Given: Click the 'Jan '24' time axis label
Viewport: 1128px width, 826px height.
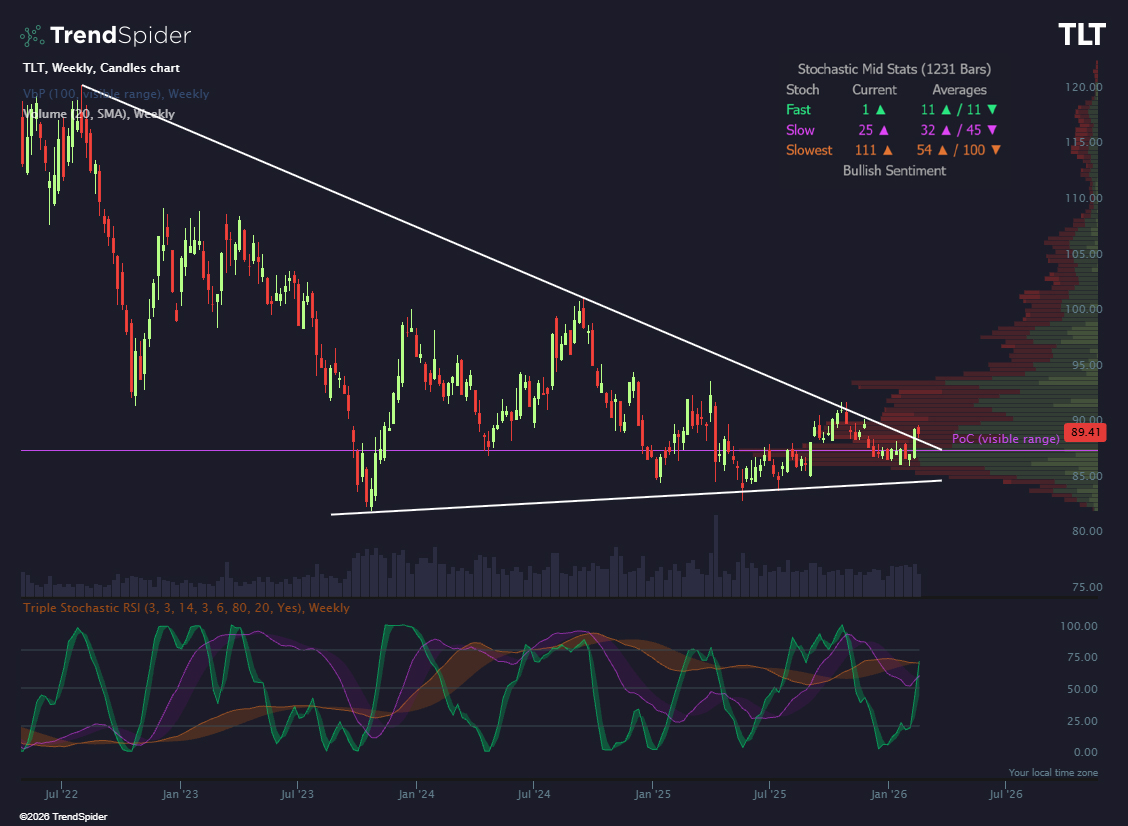Looking at the screenshot, I should coord(417,794).
